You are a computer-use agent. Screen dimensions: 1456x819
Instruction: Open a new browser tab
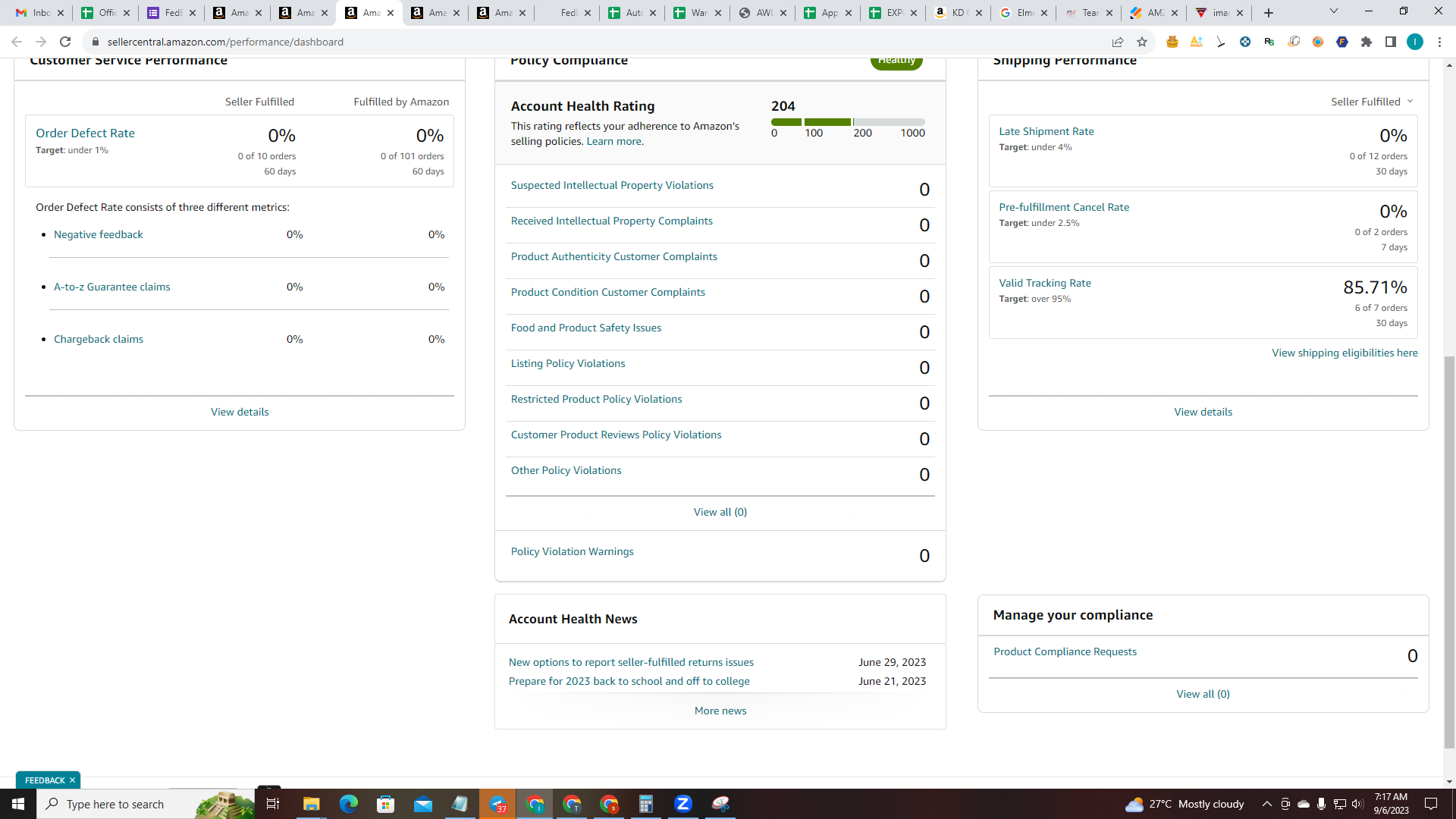pos(1269,13)
